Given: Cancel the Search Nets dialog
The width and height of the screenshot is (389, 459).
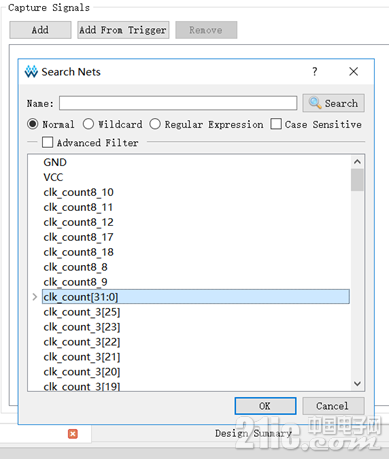Looking at the screenshot, I should click(333, 406).
